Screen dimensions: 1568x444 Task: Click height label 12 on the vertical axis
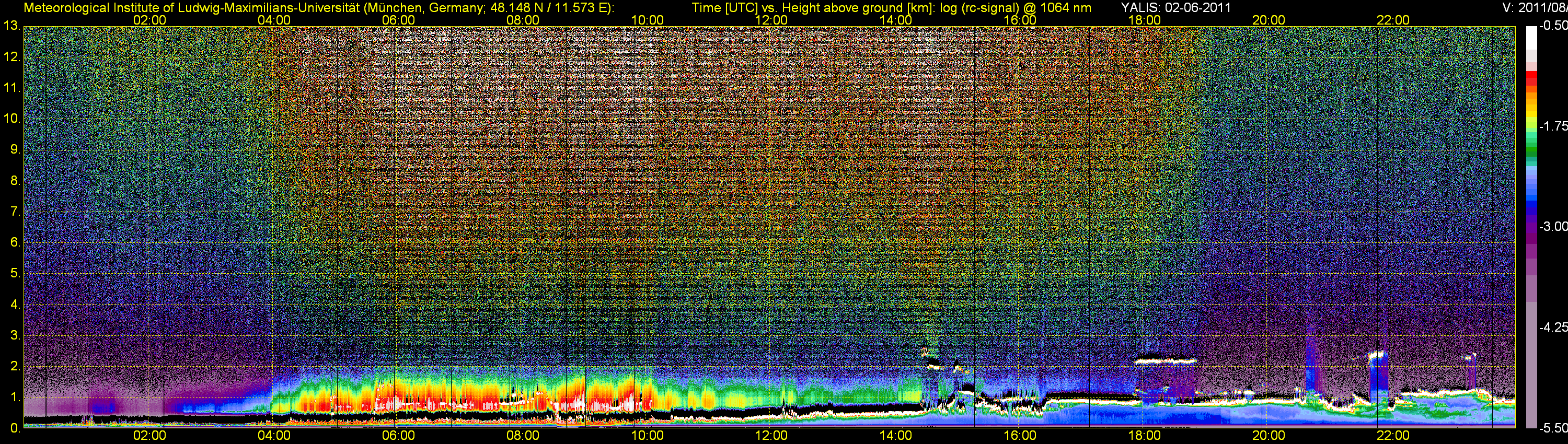(11, 56)
